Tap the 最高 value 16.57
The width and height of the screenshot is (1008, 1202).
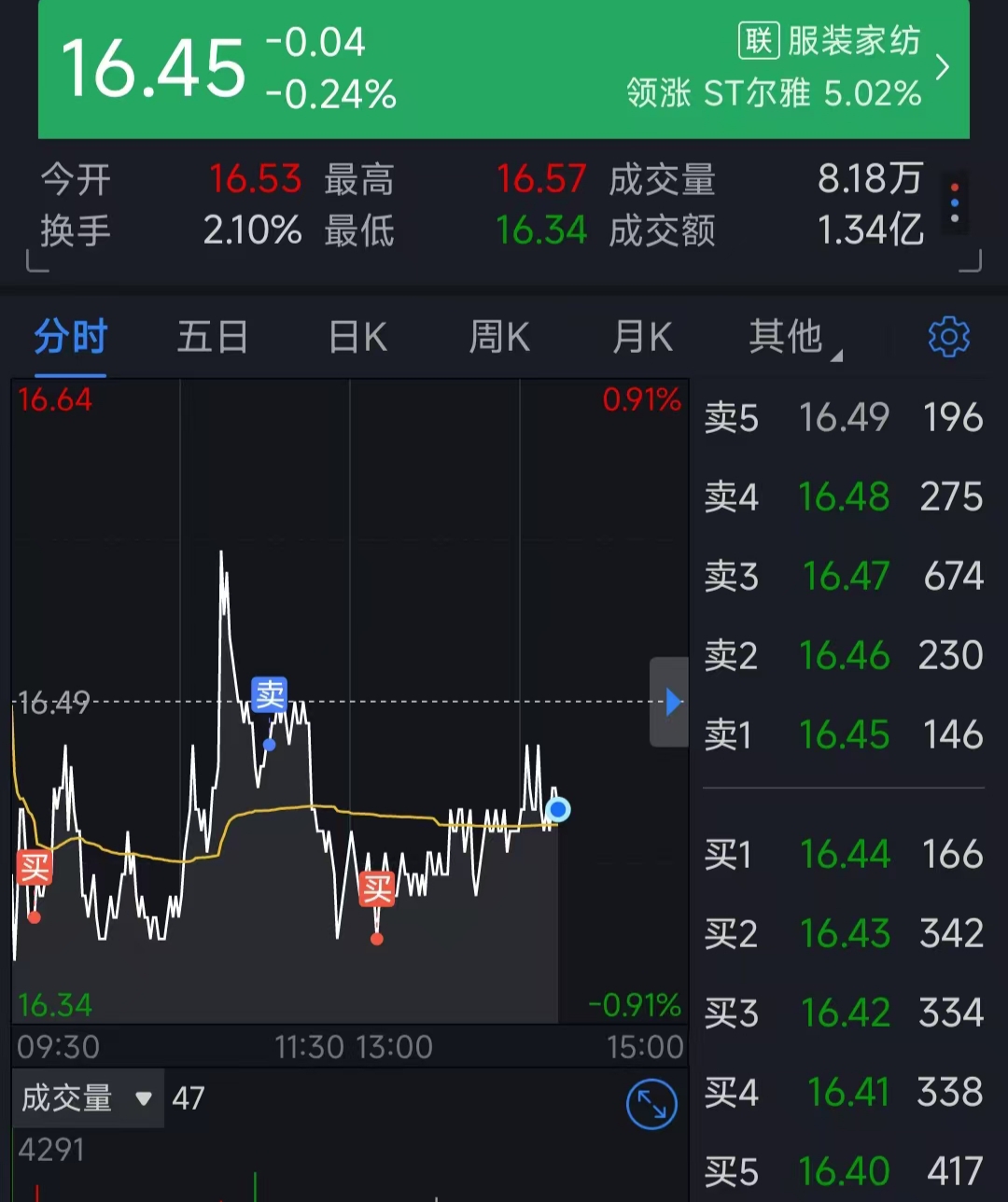(x=542, y=178)
